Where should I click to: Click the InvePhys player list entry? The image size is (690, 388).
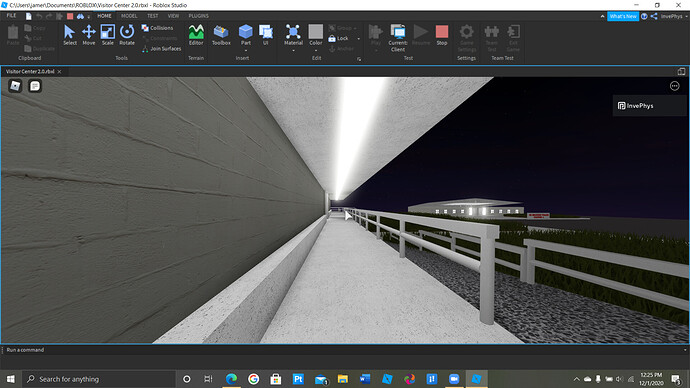pos(650,106)
